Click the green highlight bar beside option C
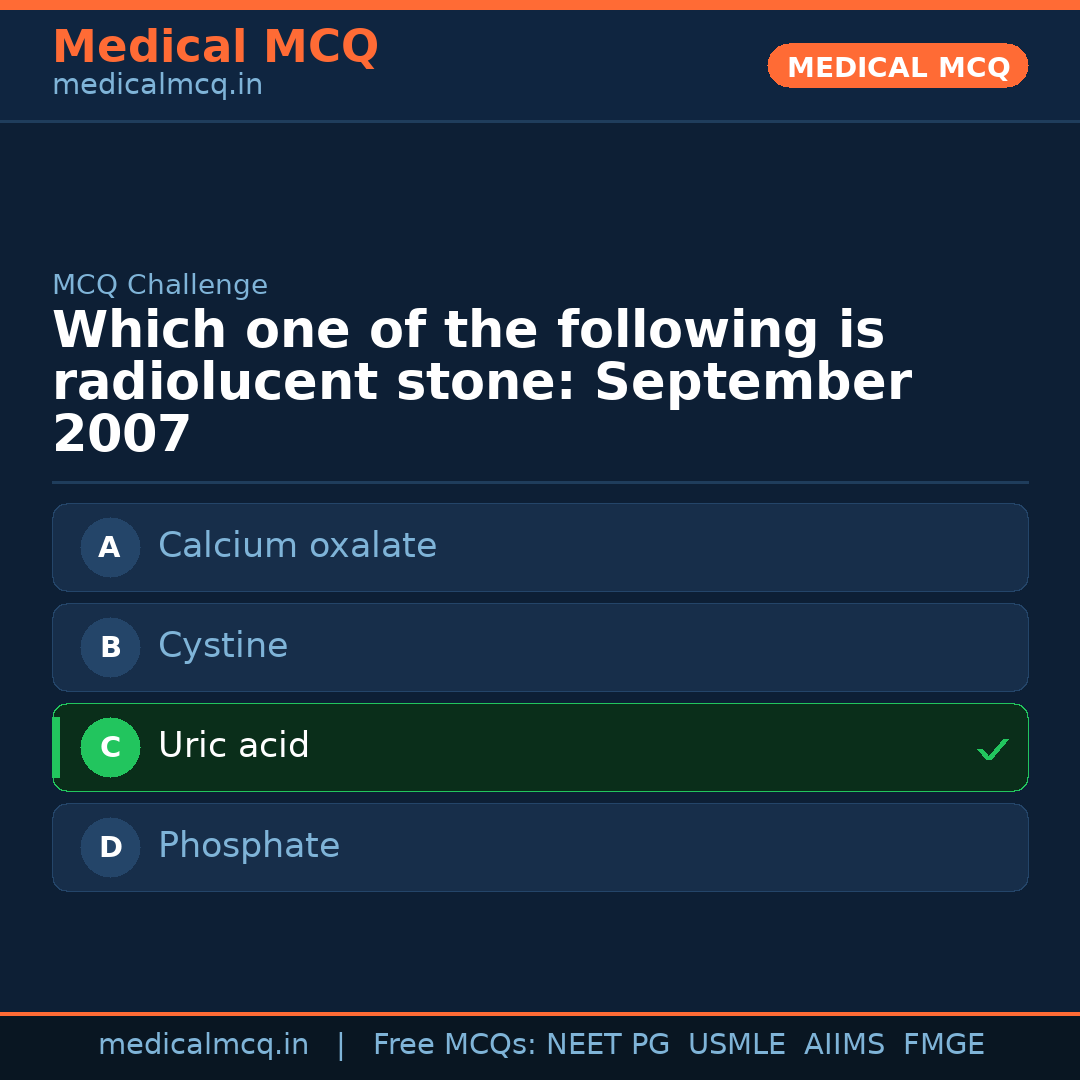1080x1080 pixels. click(x=55, y=747)
